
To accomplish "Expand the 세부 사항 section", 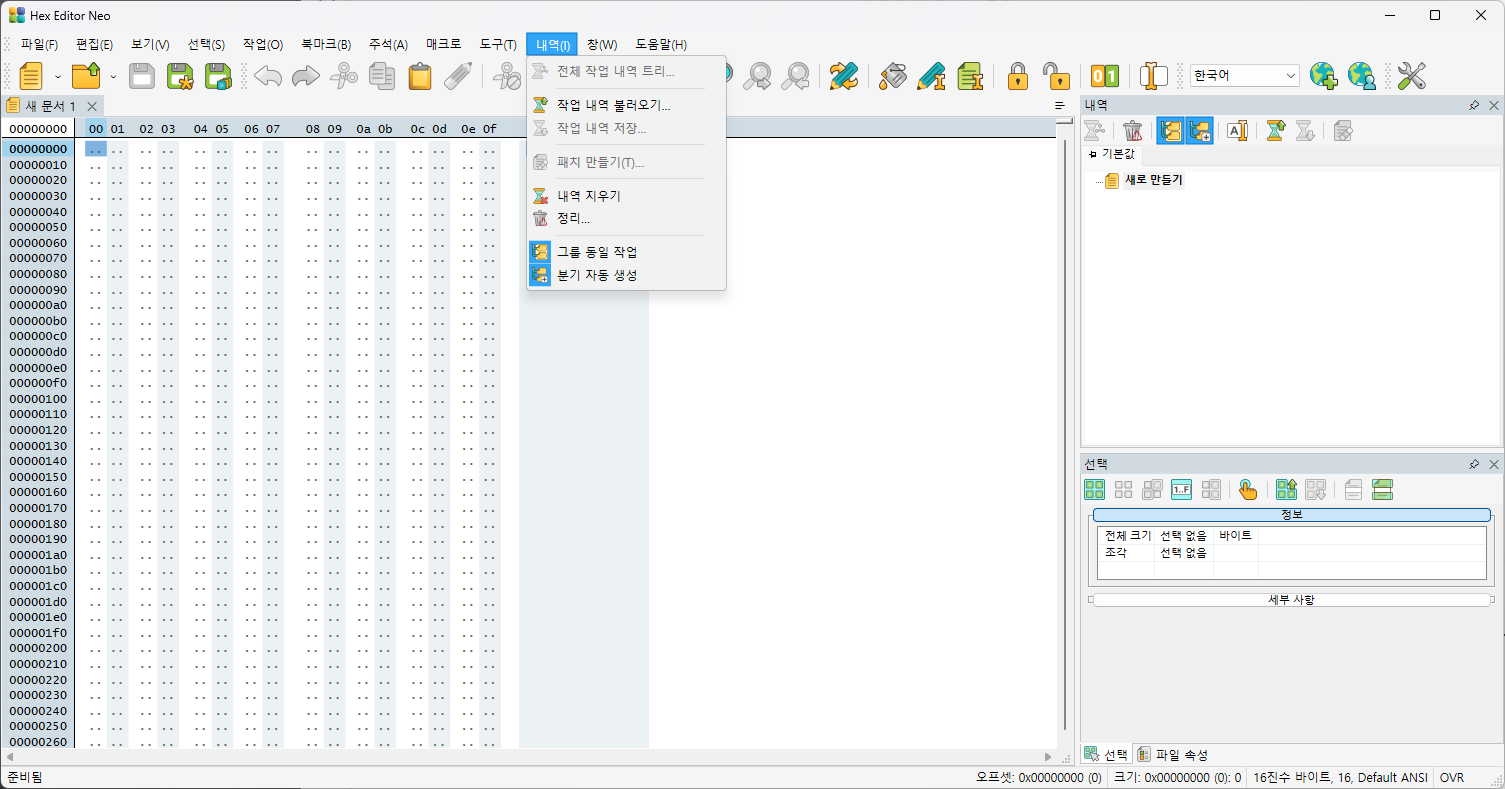I will pyautogui.click(x=1292, y=600).
